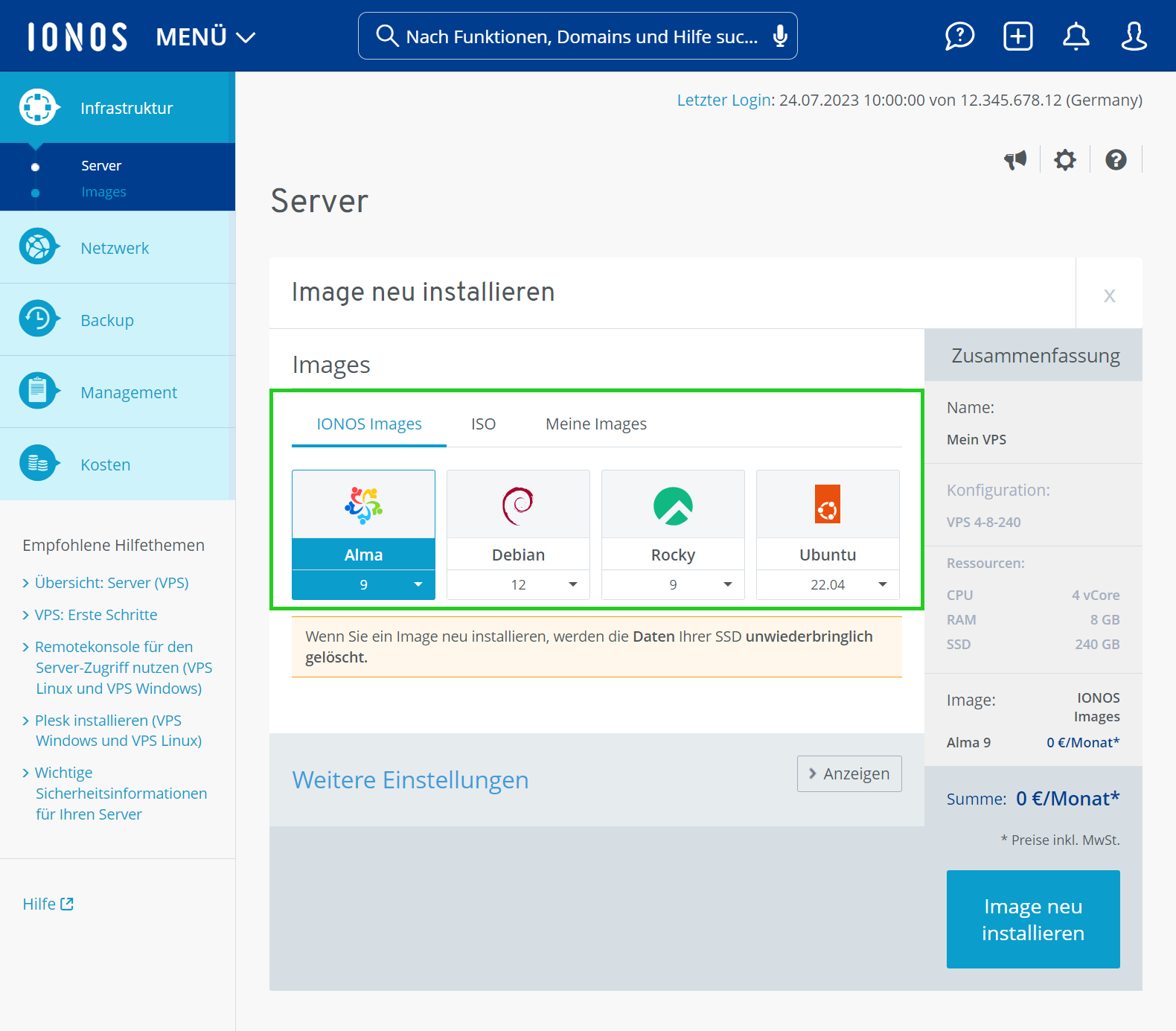The height and width of the screenshot is (1031, 1176).
Task: Close the Image neu installieren panel
Action: point(1109,295)
